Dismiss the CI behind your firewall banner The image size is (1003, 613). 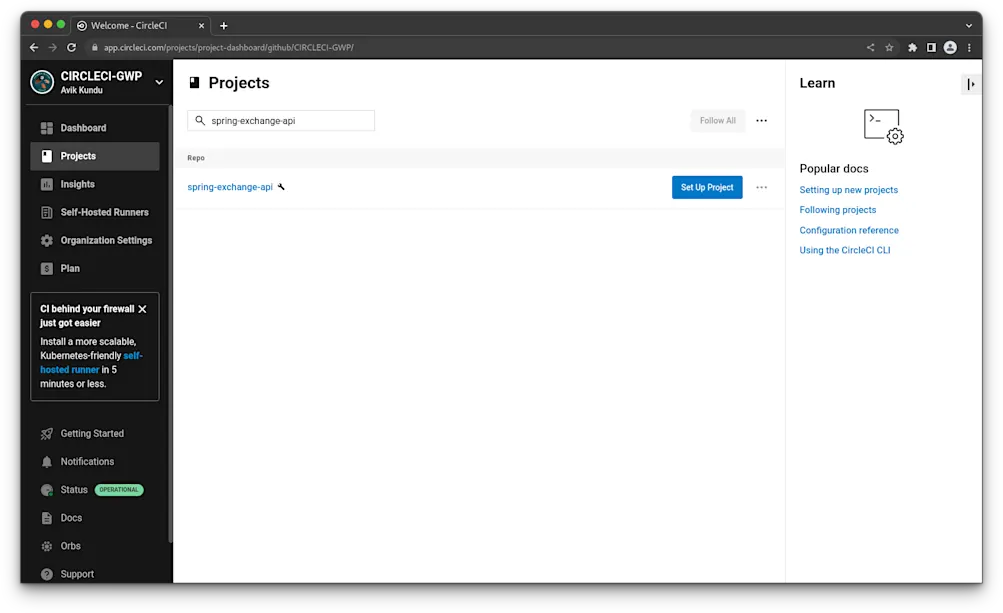coord(142,309)
